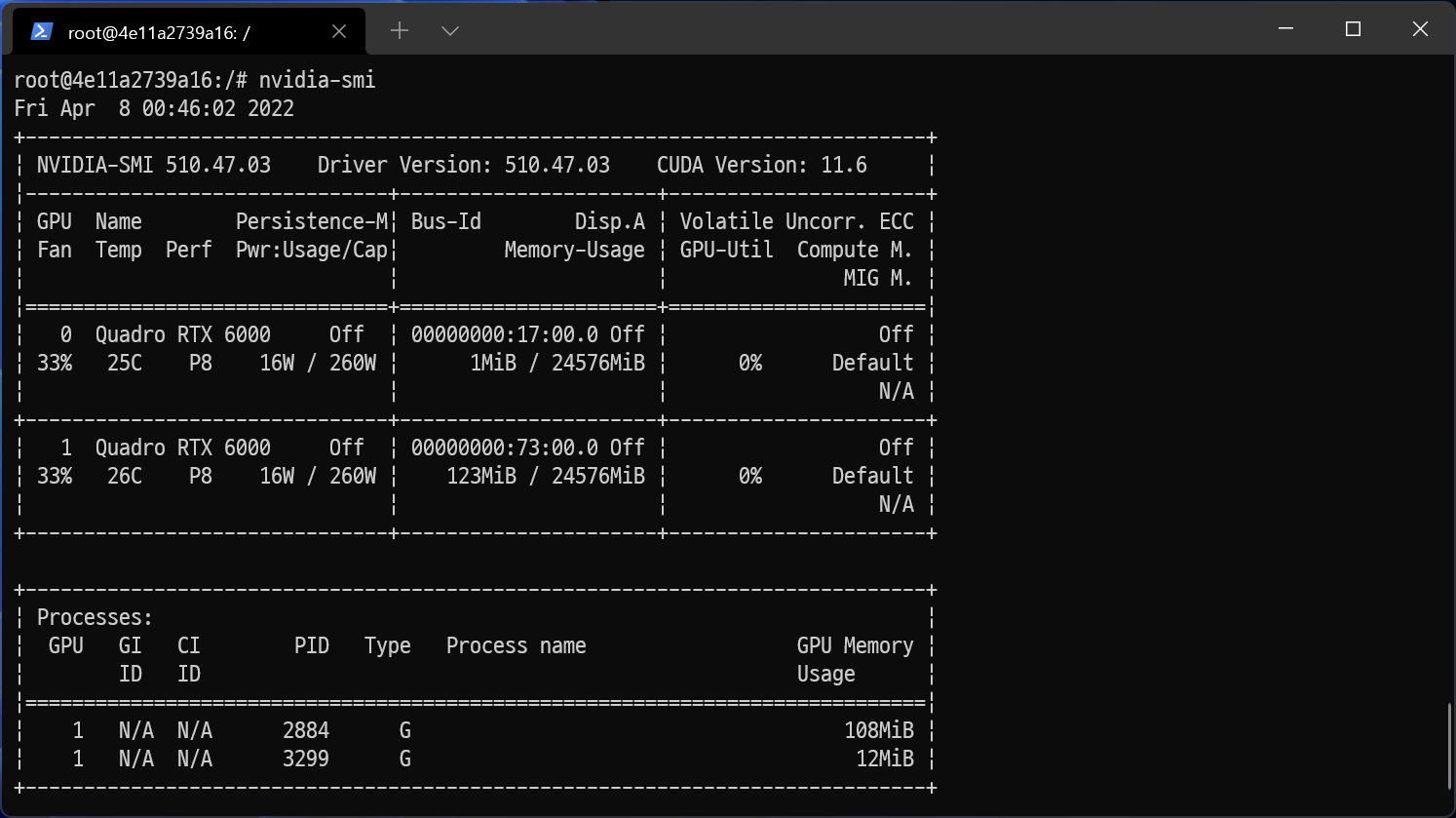Click the Persistence-M column header

coord(312,221)
